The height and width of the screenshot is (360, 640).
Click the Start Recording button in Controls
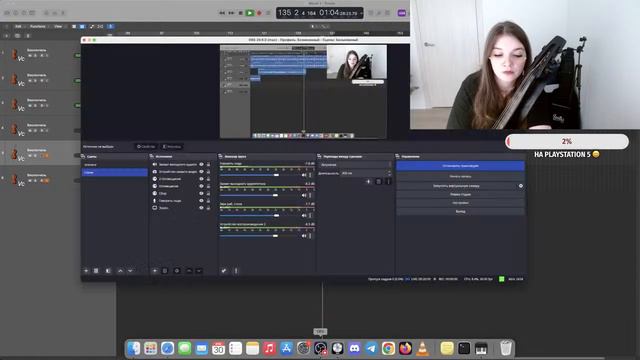pos(460,177)
